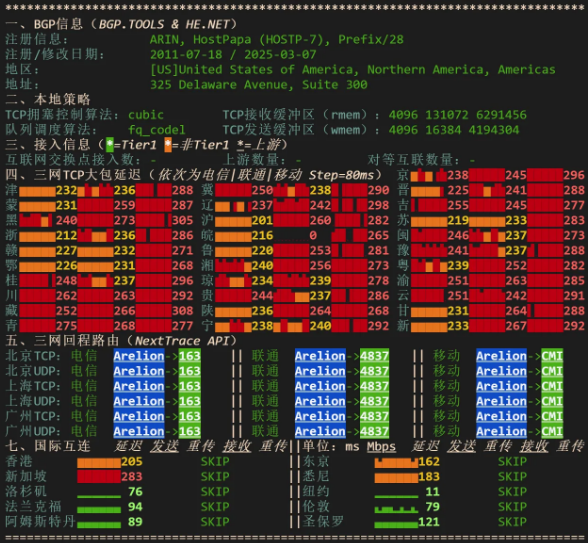
Task: Click the '互联网交换点接入数:' label
Action: click(73, 160)
